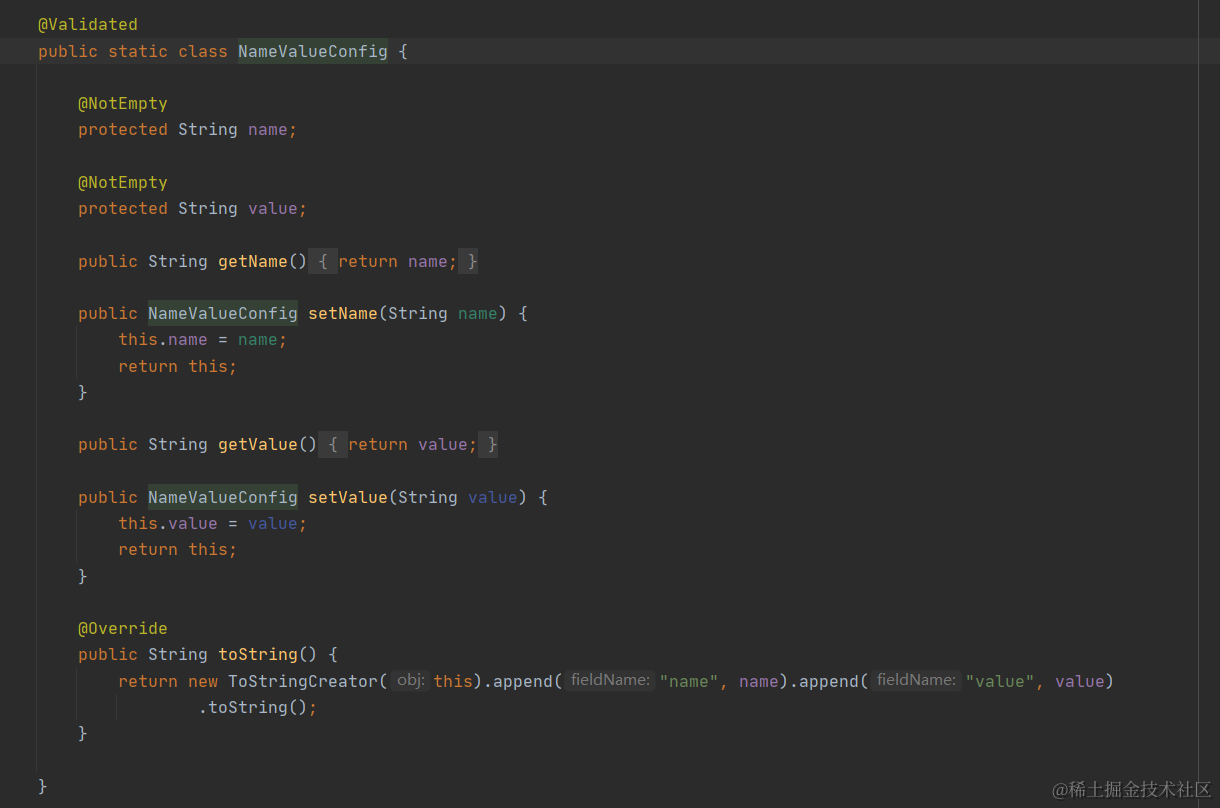Click the fieldName hint before "value"
This screenshot has width=1220, height=808.
[x=916, y=680]
